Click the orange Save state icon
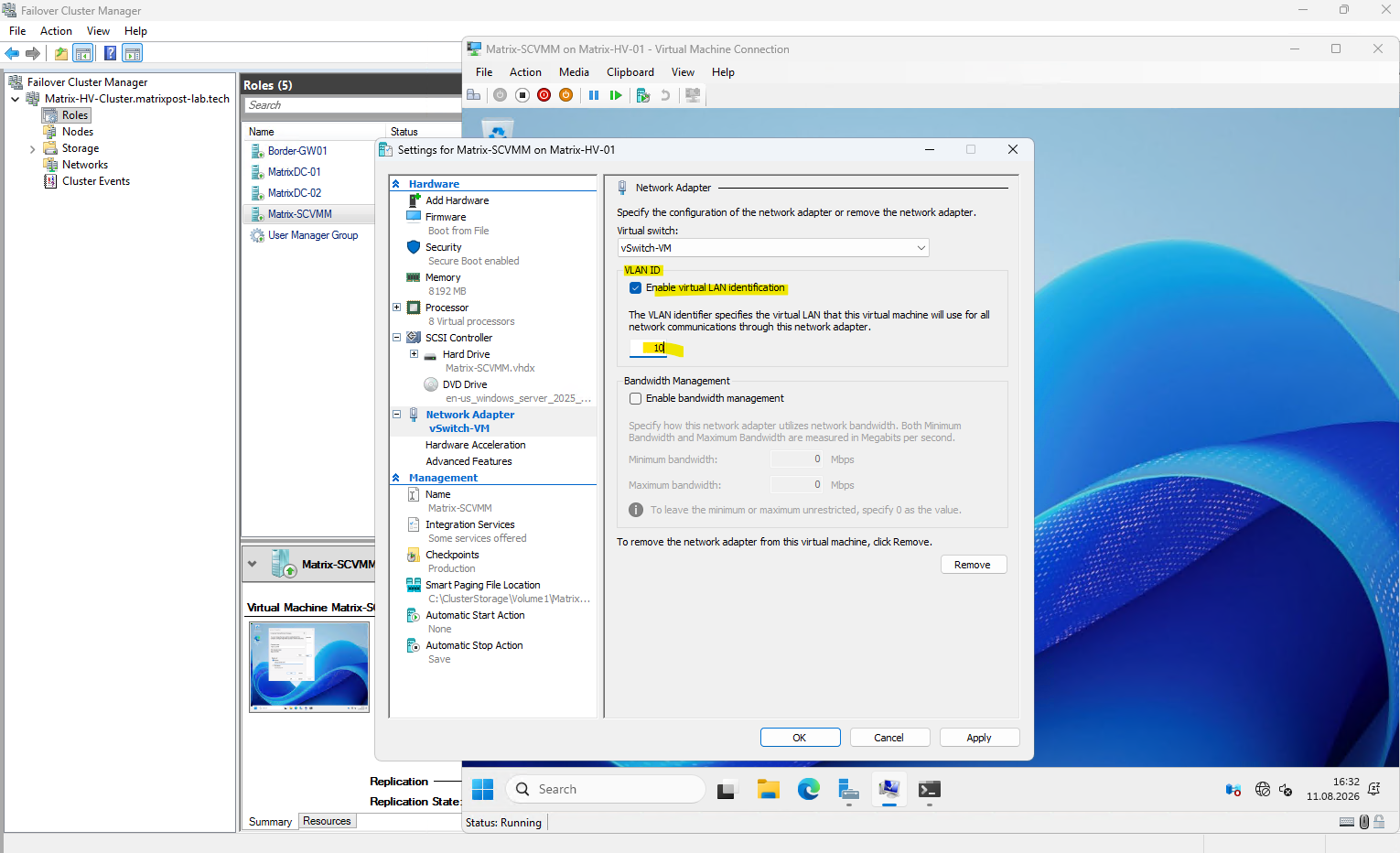 coord(565,95)
